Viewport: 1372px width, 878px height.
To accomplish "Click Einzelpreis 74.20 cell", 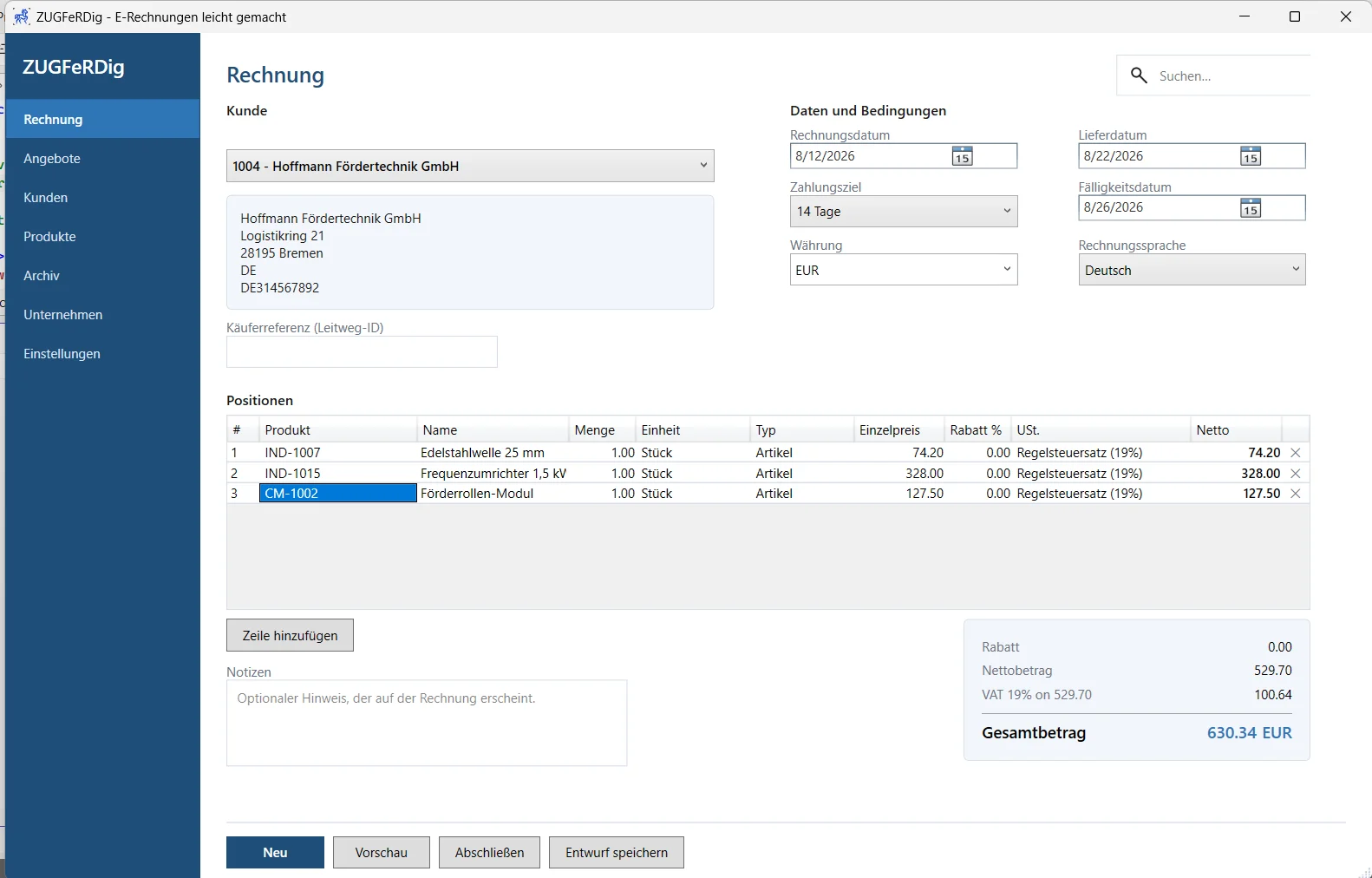I will pyautogui.click(x=899, y=453).
